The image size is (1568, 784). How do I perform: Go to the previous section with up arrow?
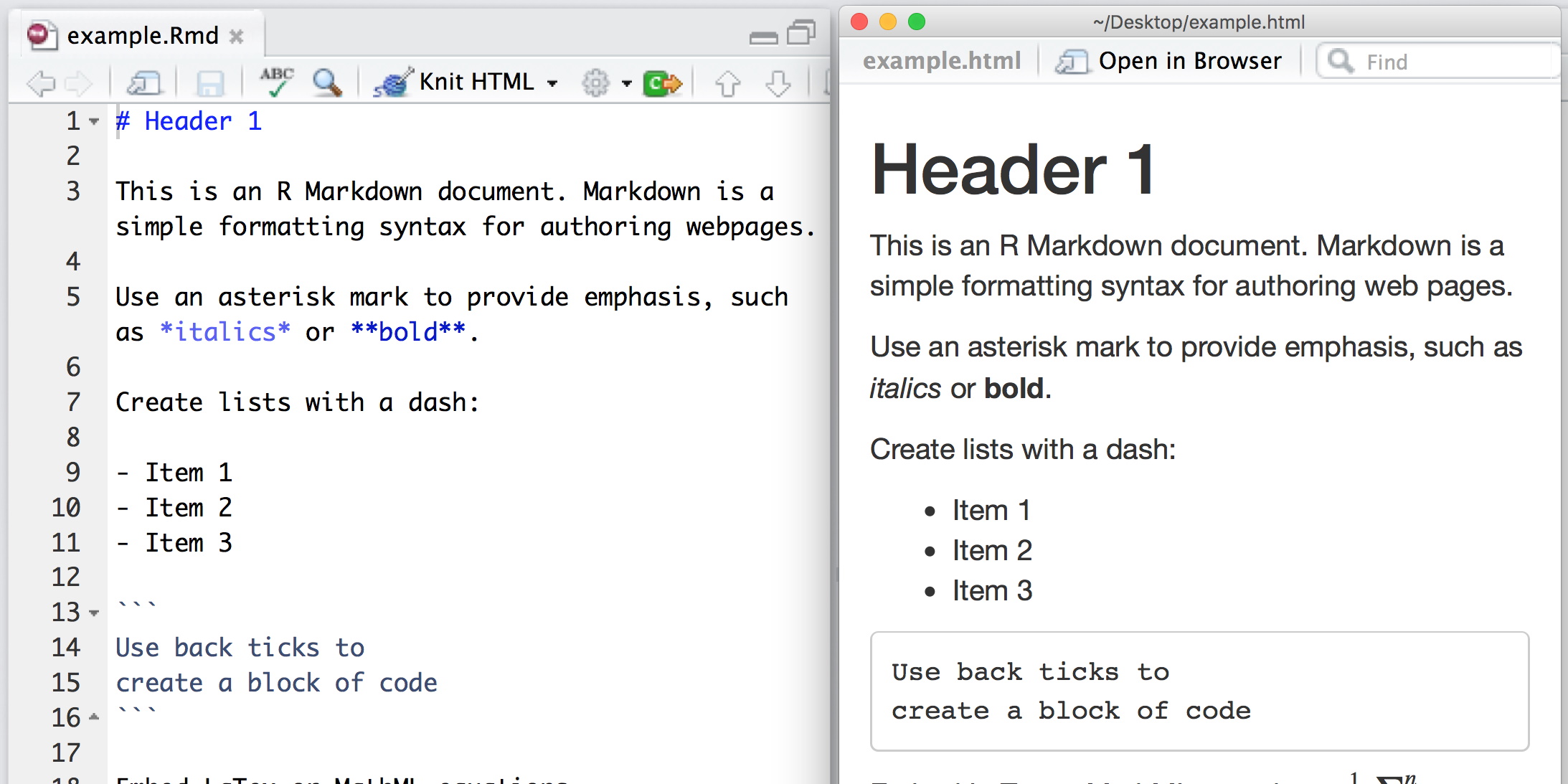pos(728,83)
